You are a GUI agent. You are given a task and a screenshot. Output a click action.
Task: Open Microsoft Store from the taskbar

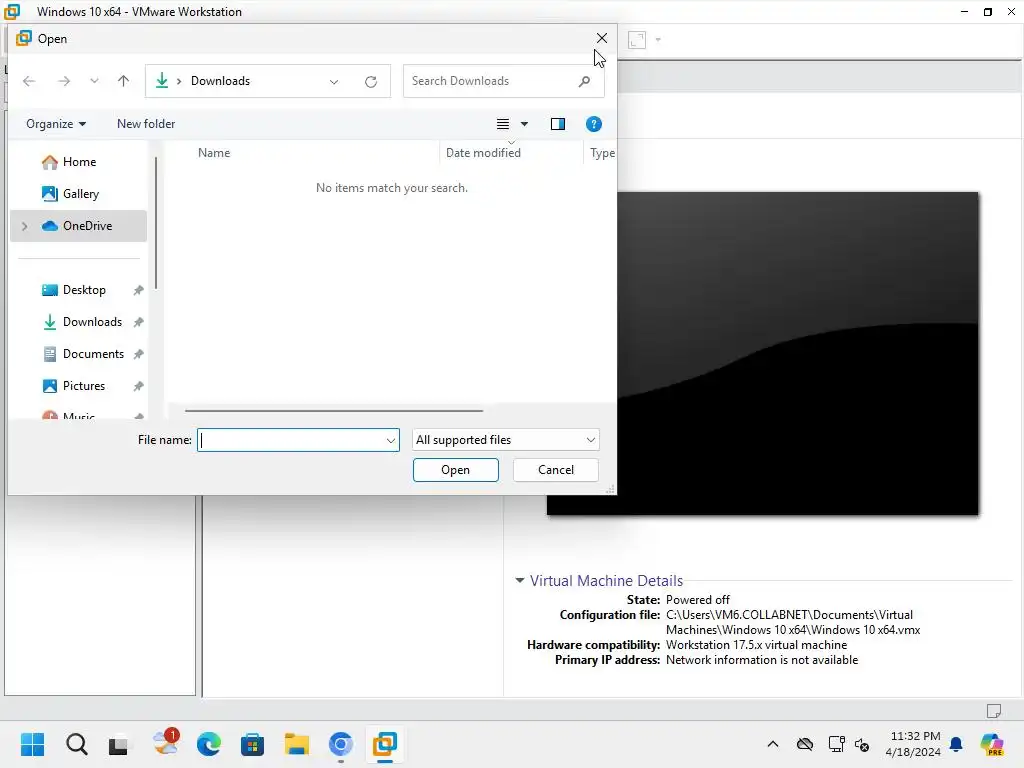point(252,744)
